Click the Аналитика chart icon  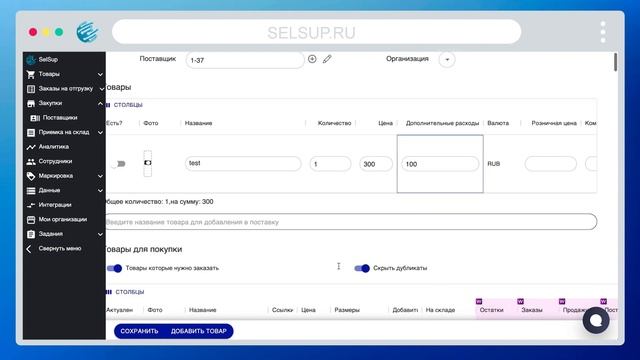[31, 147]
